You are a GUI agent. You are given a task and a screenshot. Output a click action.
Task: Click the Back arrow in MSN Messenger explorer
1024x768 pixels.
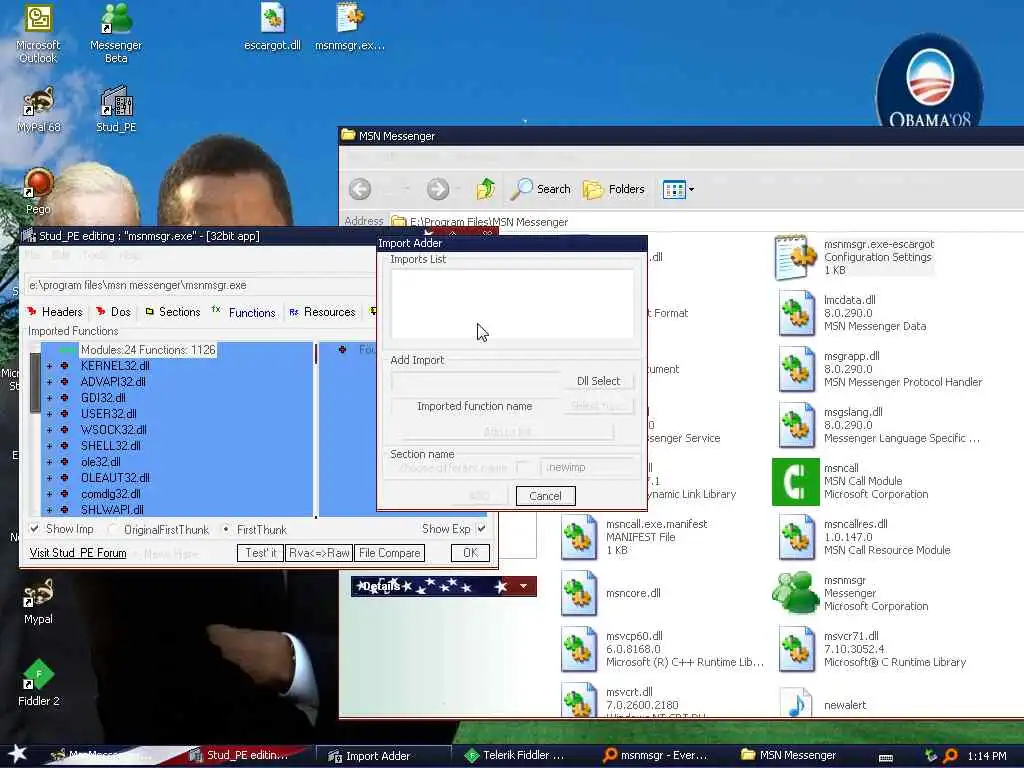(360, 189)
